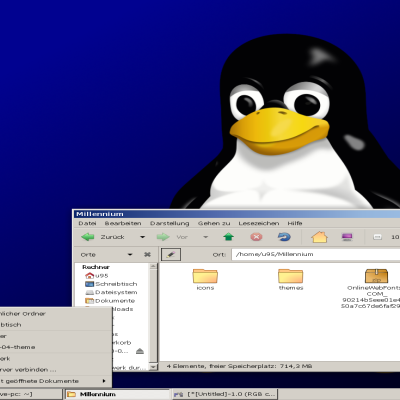Click the computer icon in toolbar
Image resolution: width=400 pixels, height=400 pixels.
pos(347,237)
